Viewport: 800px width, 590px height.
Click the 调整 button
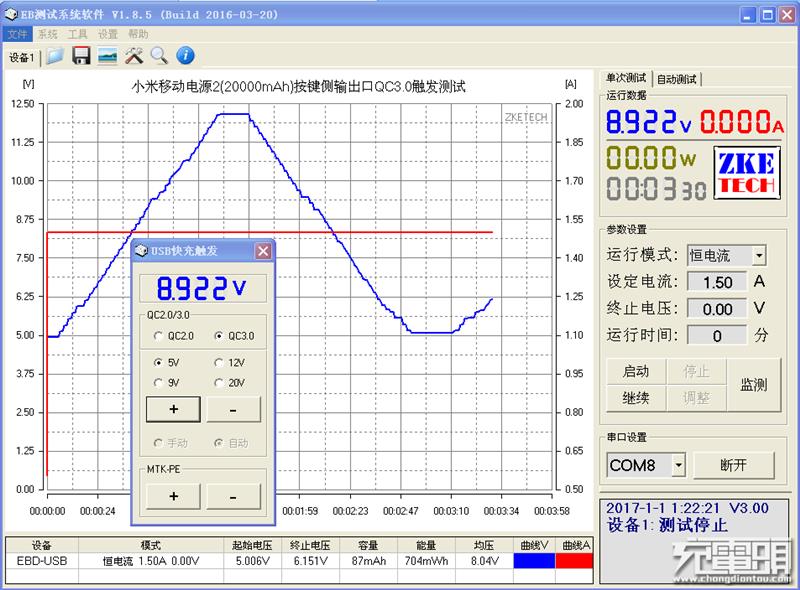click(x=696, y=398)
